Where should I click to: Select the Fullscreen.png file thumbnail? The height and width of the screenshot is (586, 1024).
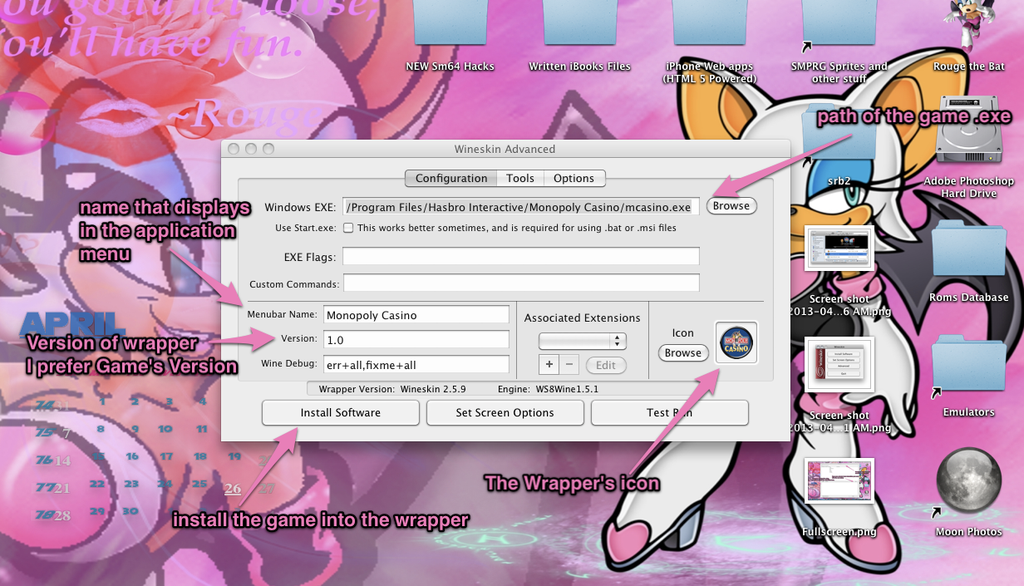(x=839, y=485)
